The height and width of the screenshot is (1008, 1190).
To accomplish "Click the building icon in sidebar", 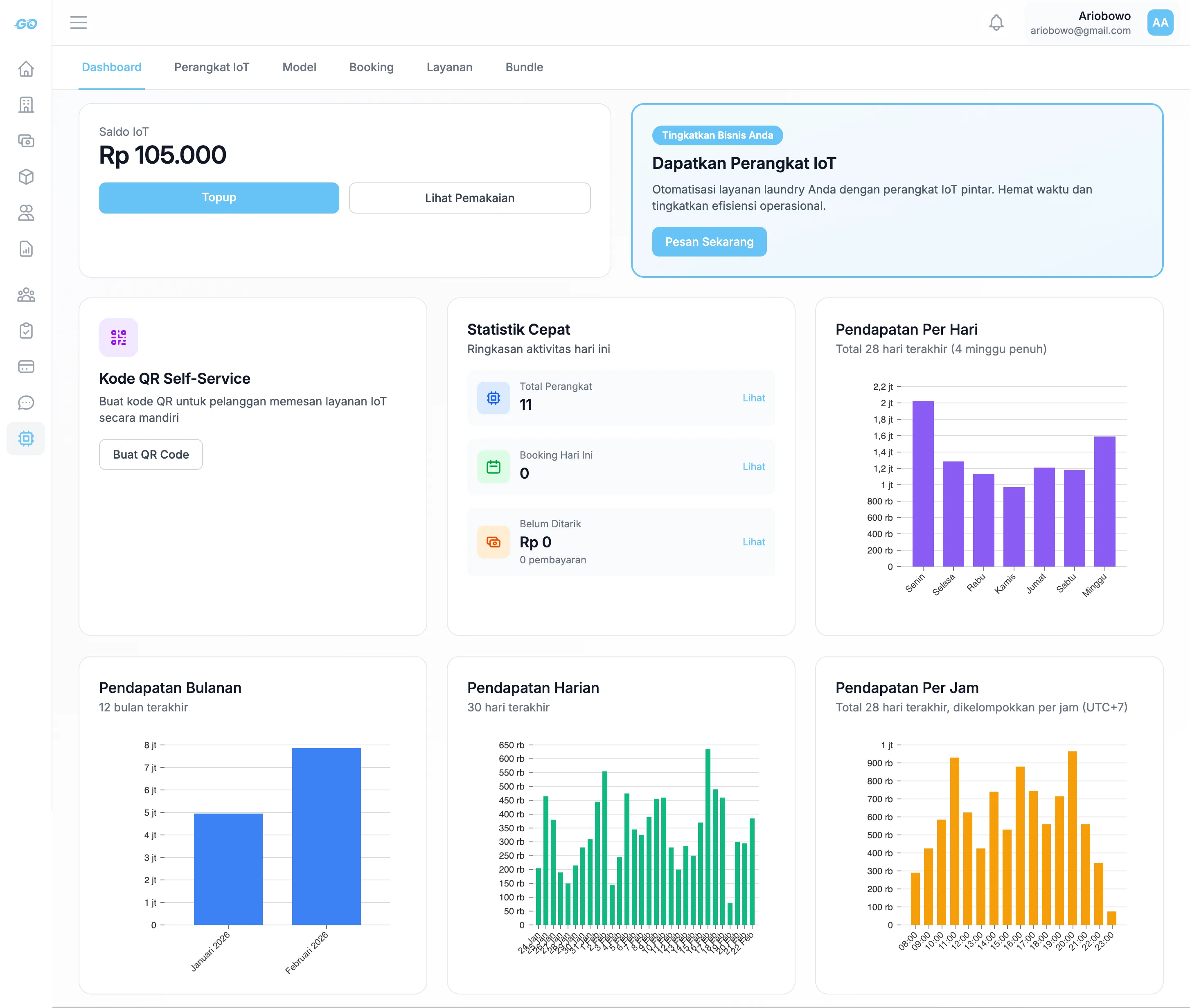I will (26, 105).
